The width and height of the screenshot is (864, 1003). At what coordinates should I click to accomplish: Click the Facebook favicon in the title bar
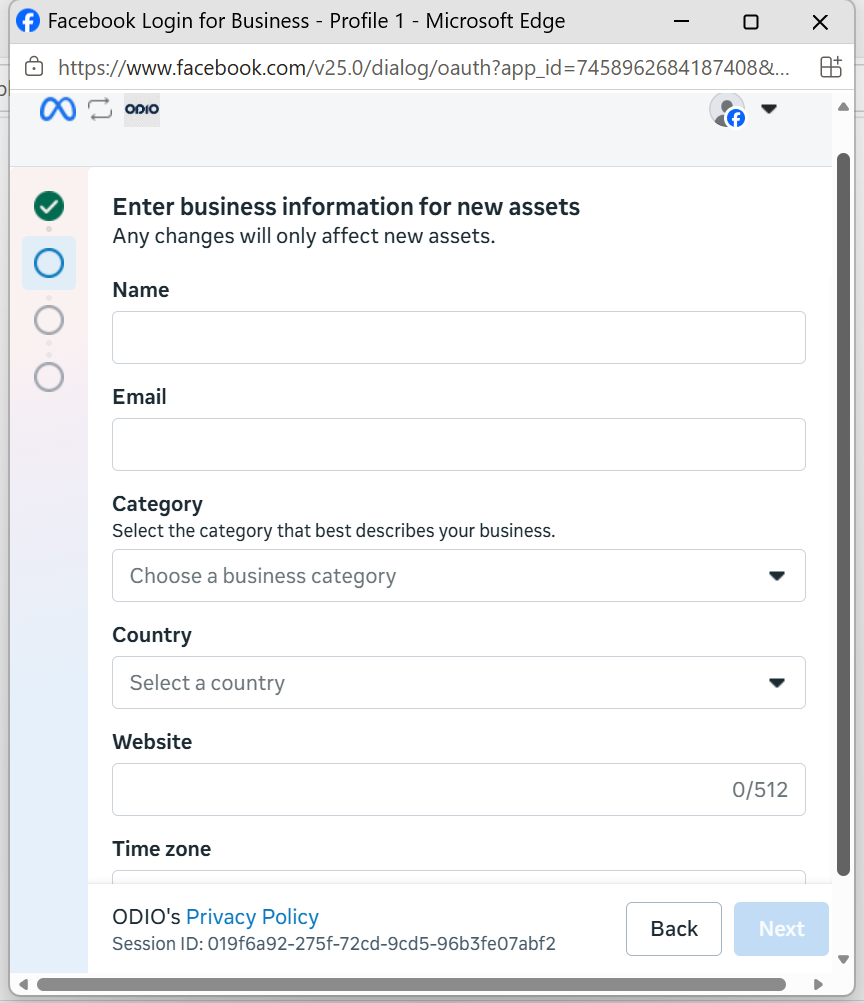[28, 21]
